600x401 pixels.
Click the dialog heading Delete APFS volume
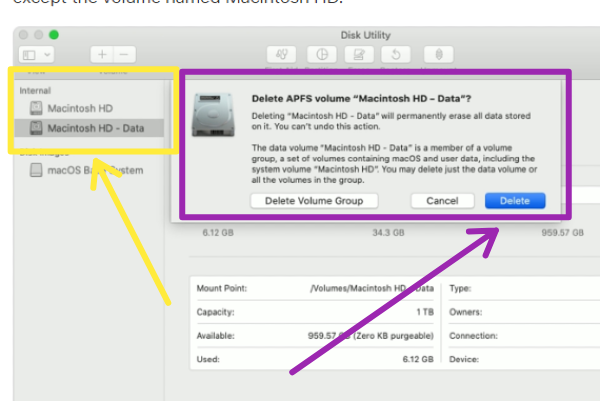[361, 99]
